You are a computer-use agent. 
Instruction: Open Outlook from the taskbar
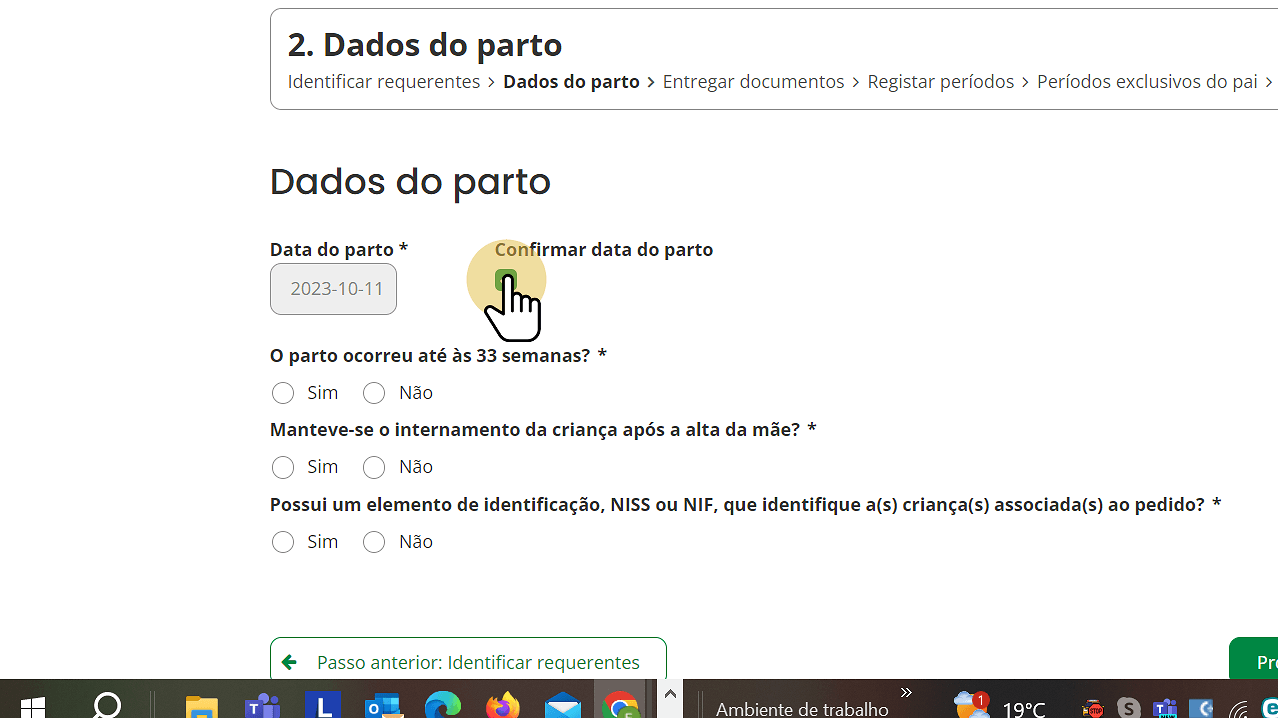tap(383, 706)
